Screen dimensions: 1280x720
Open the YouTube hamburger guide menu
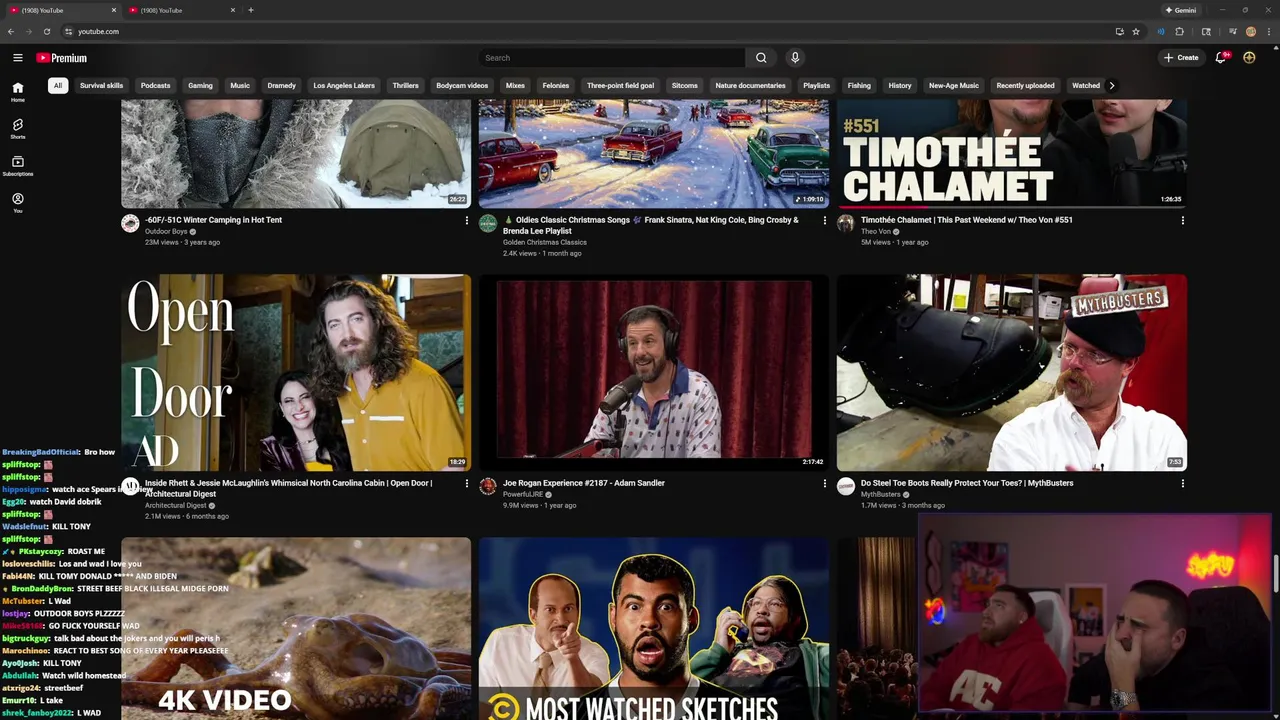(x=17, y=58)
